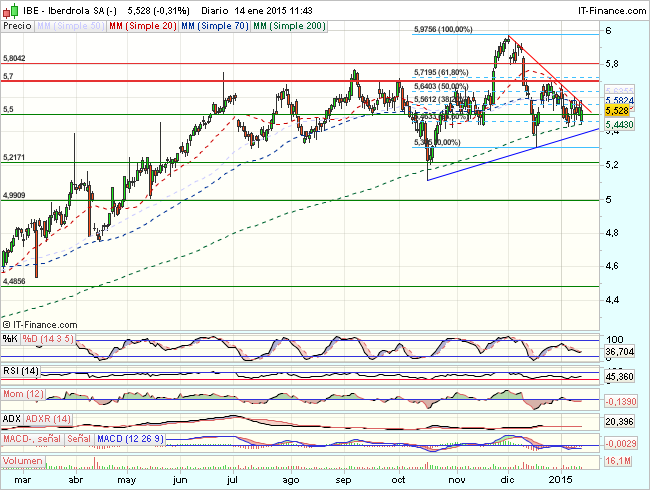Select the %K stochastic indicator label
The image size is (650, 490).
click(9, 339)
